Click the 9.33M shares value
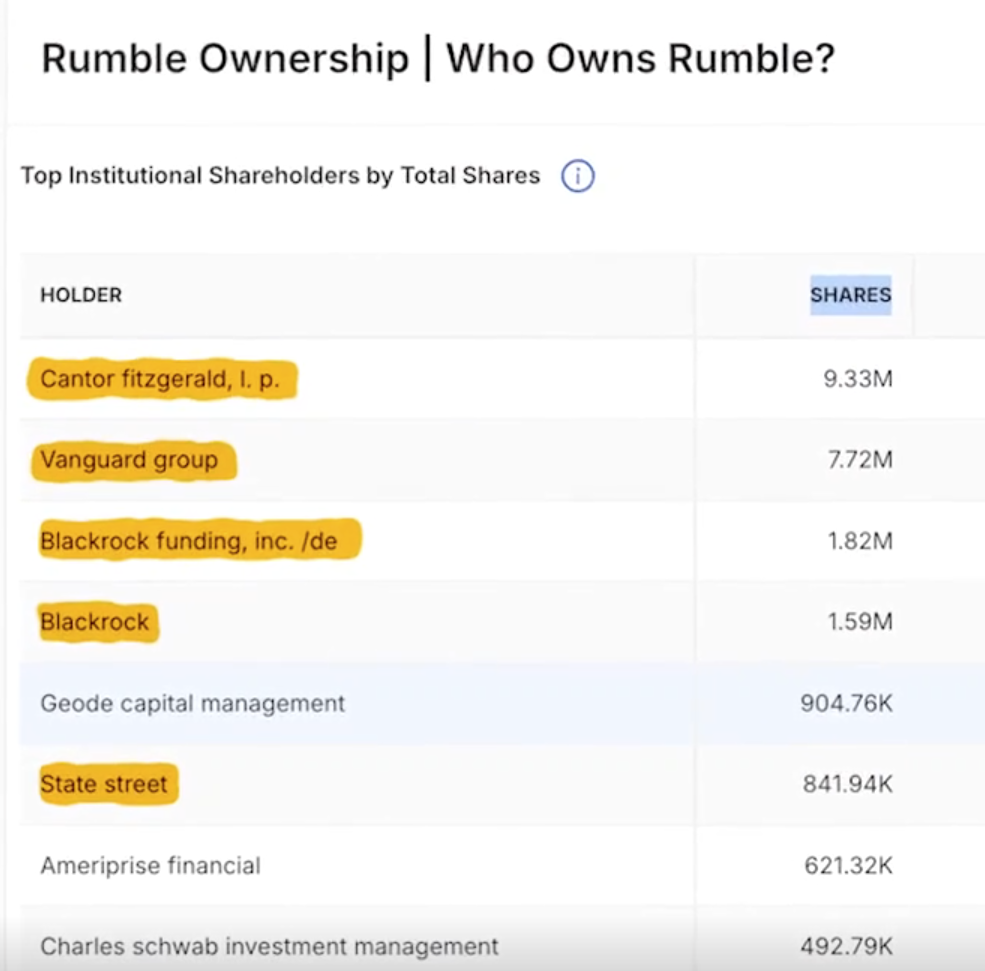The width and height of the screenshot is (985, 971). pos(857,381)
